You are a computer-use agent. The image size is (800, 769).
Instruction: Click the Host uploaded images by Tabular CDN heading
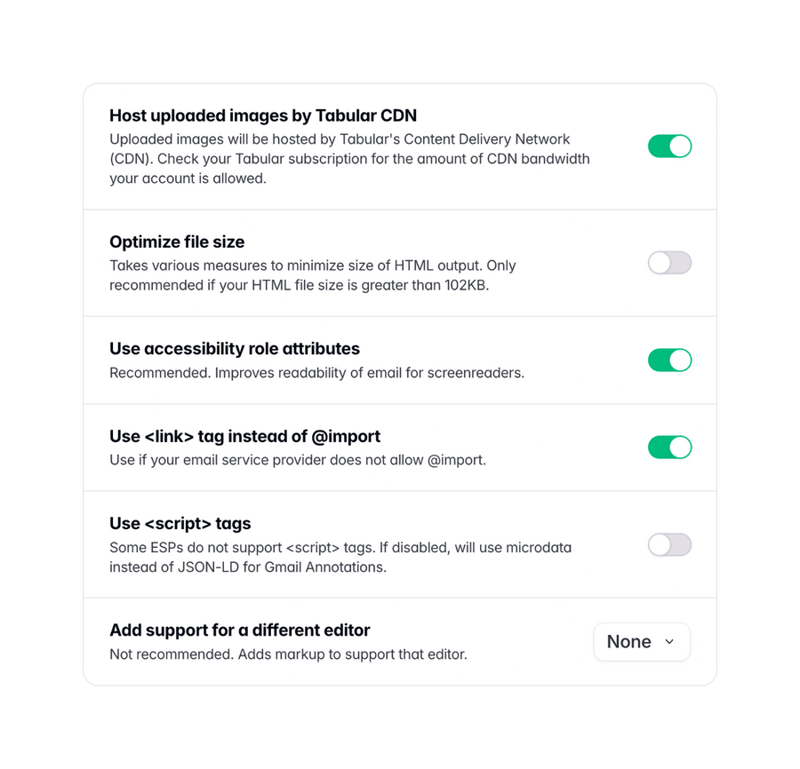(263, 115)
